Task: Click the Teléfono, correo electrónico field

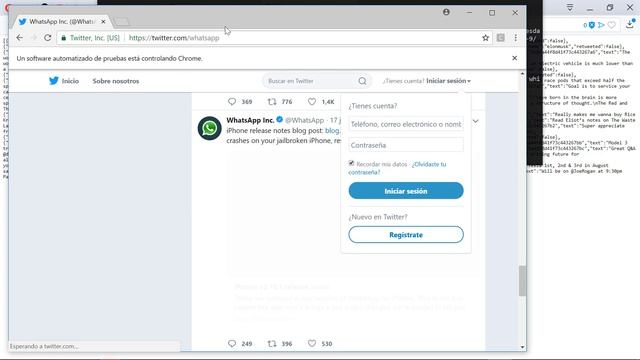Action: (x=406, y=124)
